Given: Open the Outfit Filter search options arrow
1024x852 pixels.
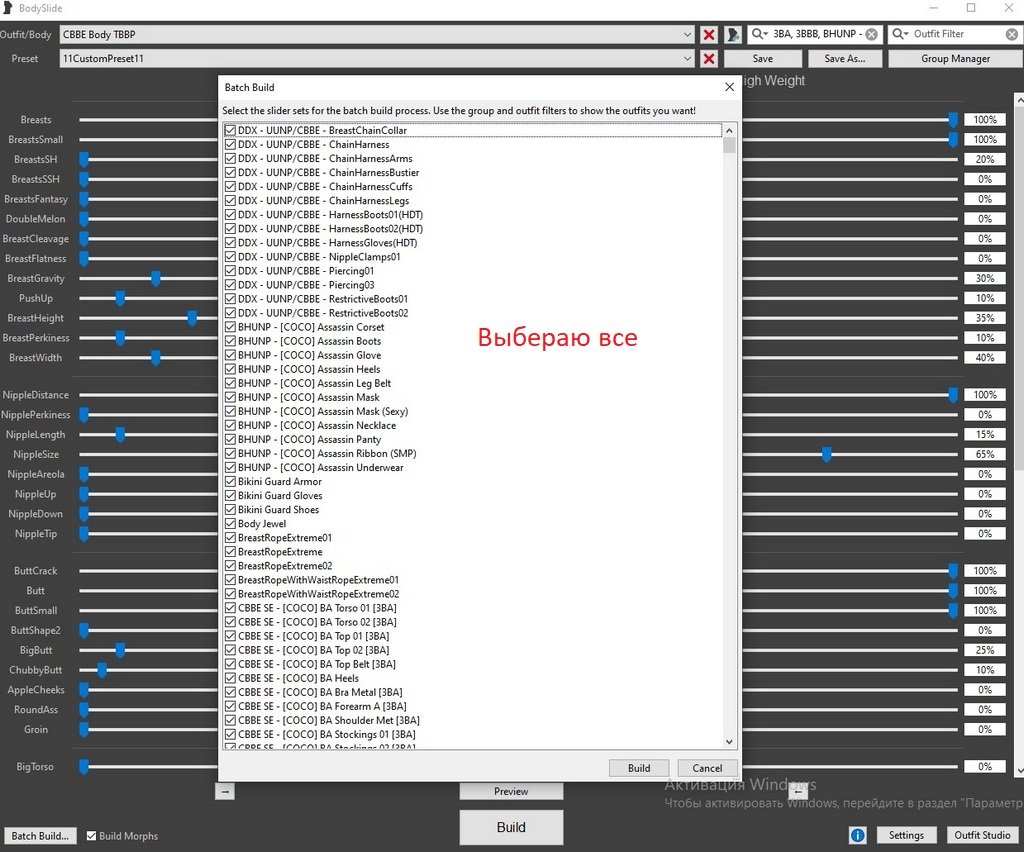Looking at the screenshot, I should point(901,34).
